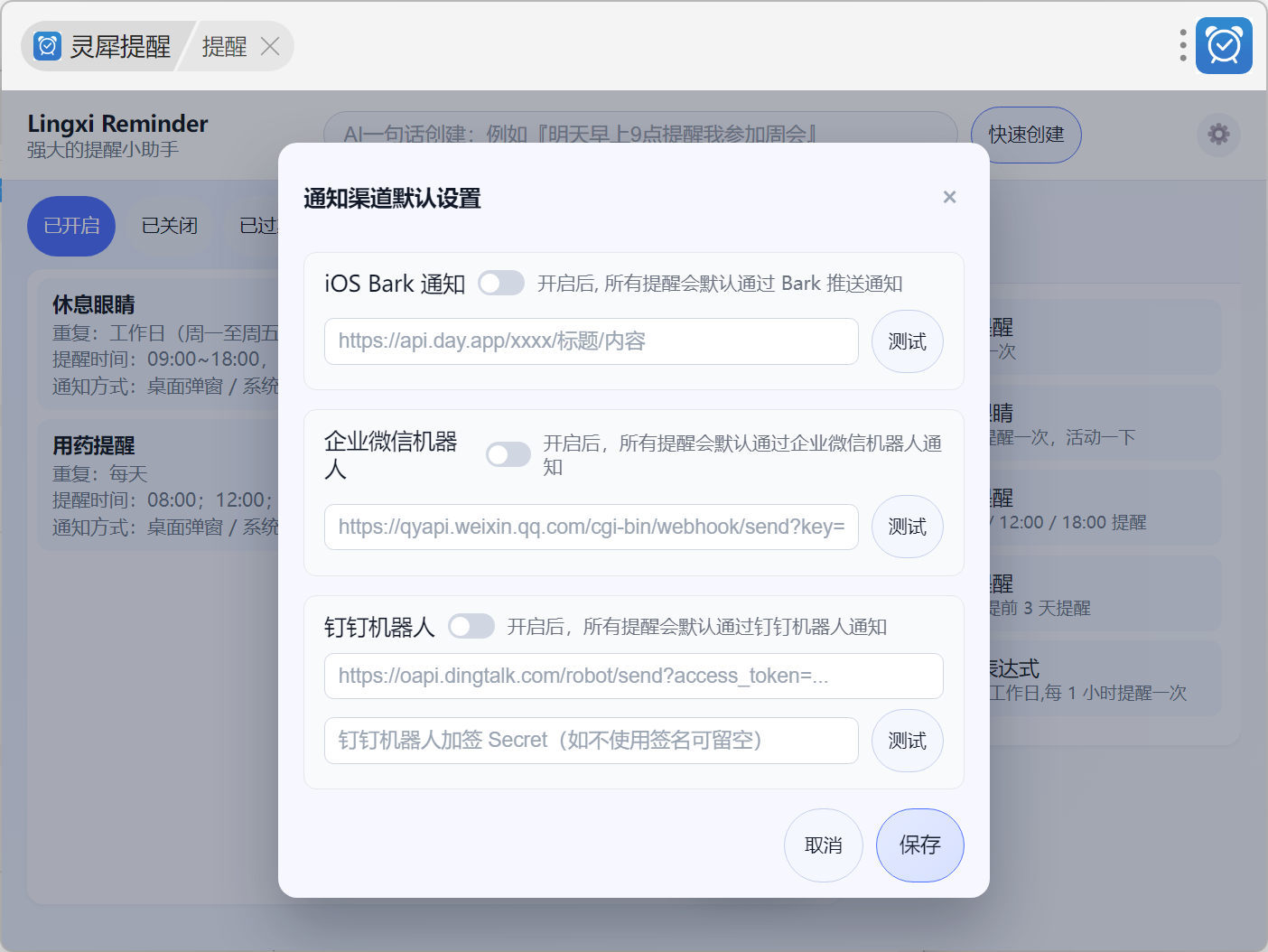The width and height of the screenshot is (1268, 952).
Task: Close the 提醒 tab with its X
Action: pos(270,46)
